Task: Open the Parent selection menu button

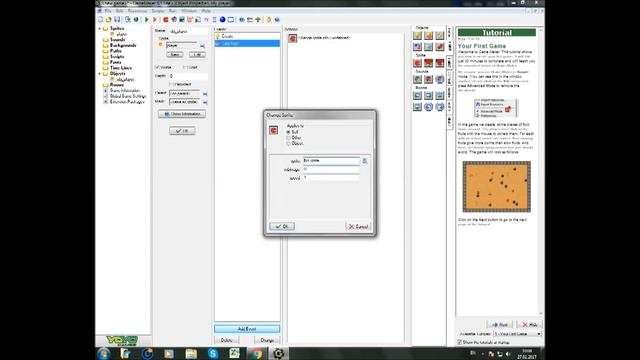Action: click(x=205, y=93)
